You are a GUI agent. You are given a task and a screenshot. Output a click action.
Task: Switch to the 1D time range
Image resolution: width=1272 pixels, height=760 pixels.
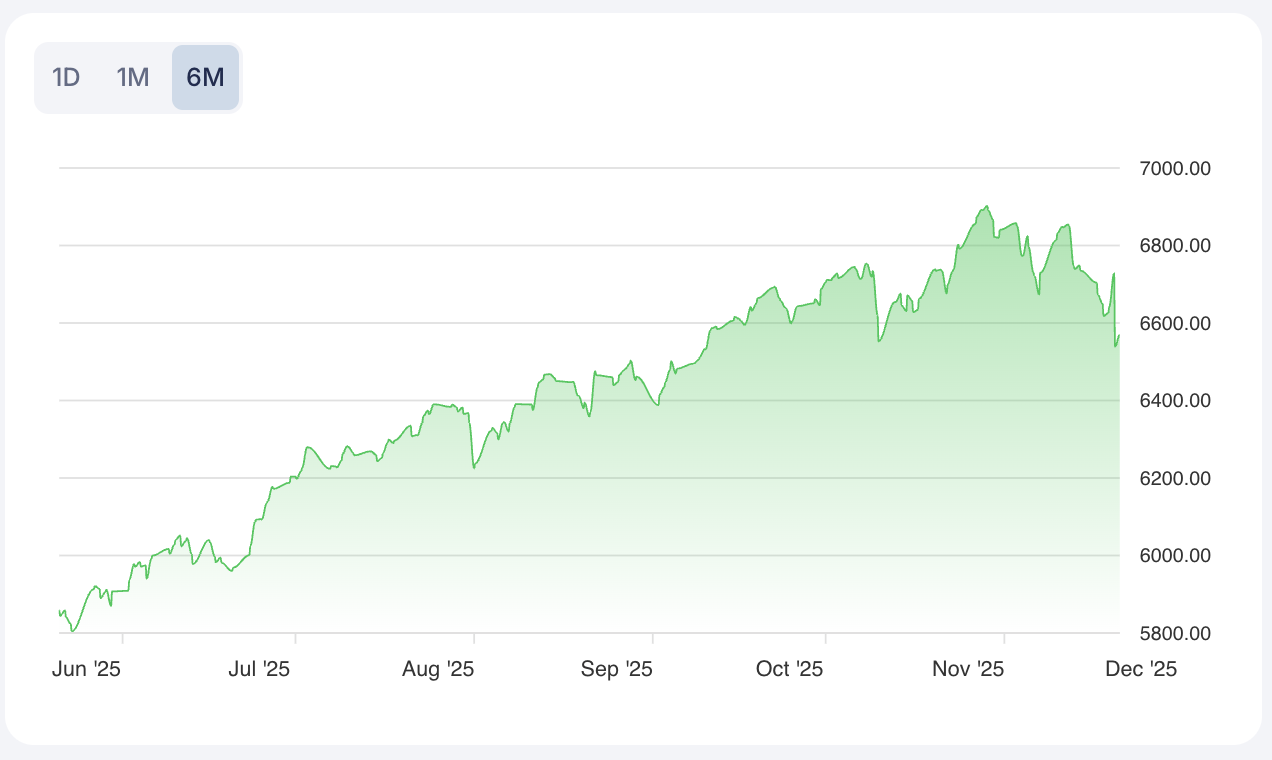click(x=66, y=77)
